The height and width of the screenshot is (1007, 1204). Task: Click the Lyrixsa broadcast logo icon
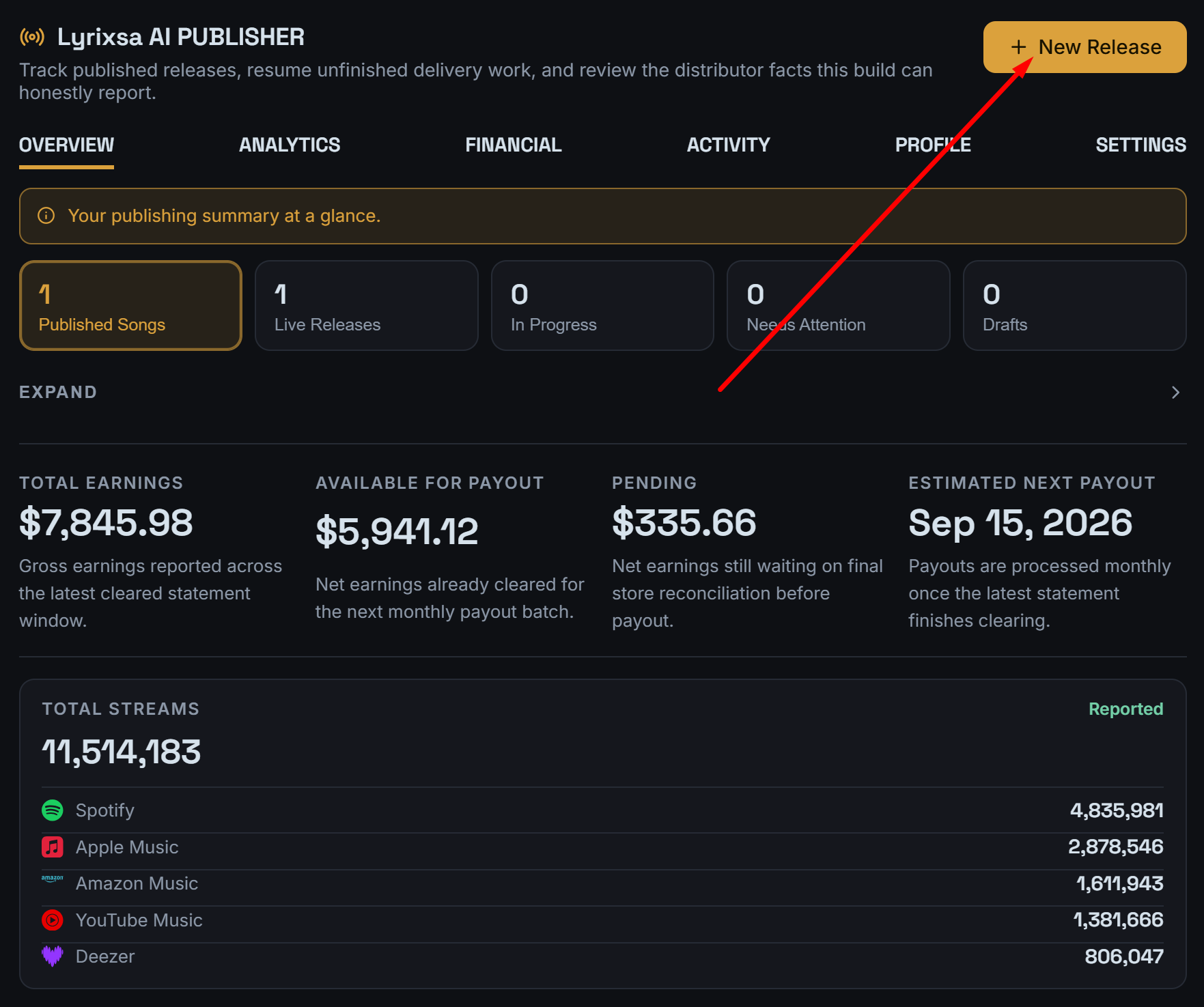(x=32, y=37)
